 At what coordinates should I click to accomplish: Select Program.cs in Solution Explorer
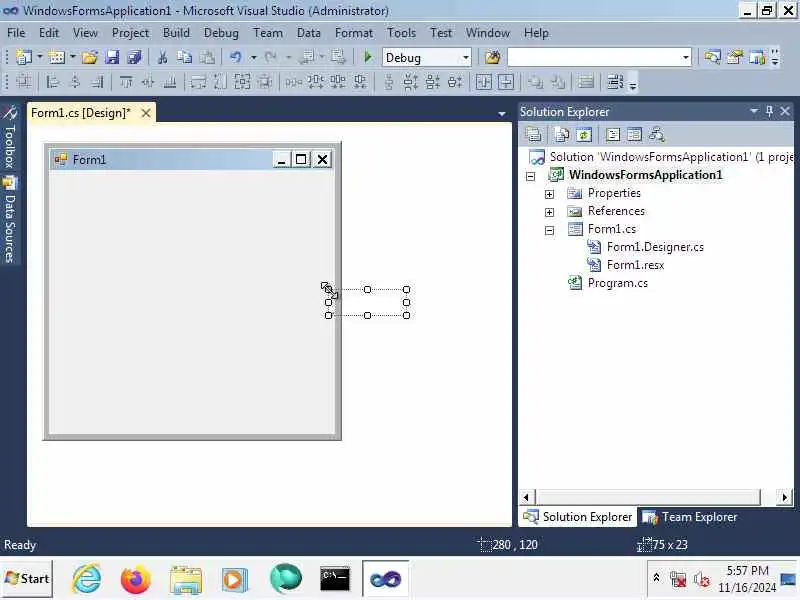pyautogui.click(x=617, y=283)
